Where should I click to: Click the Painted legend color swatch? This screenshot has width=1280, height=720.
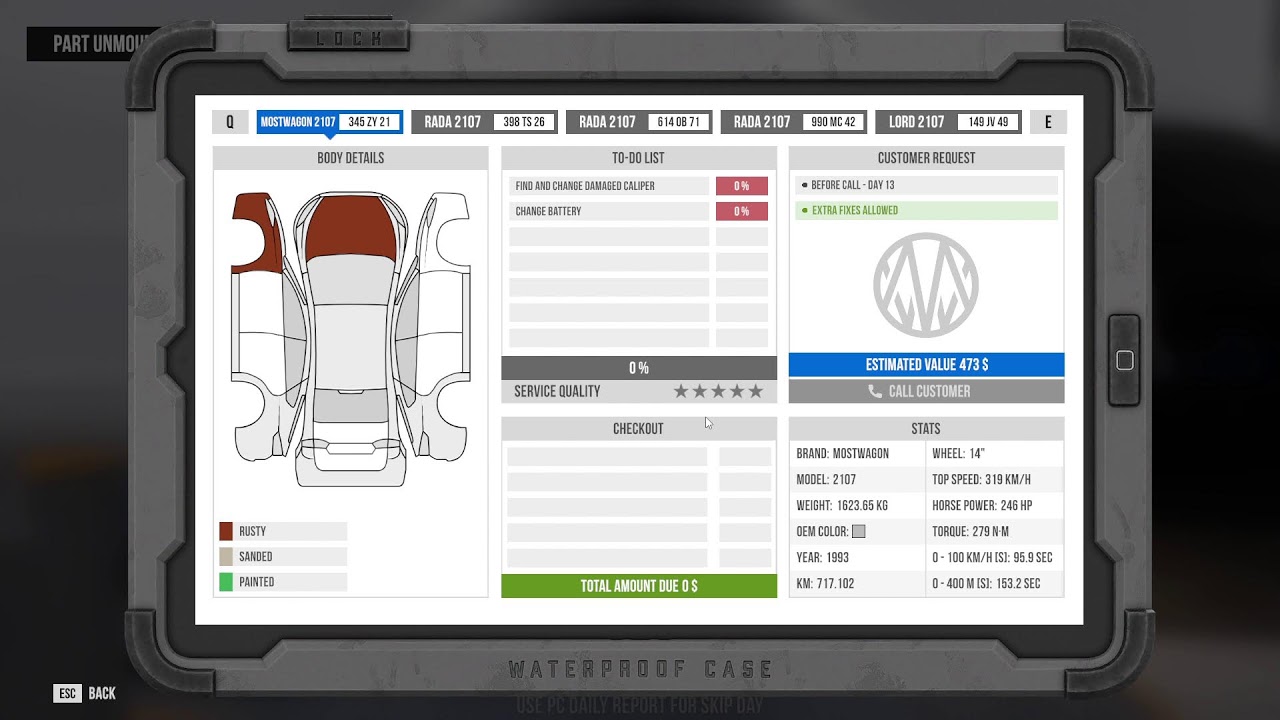[226, 582]
